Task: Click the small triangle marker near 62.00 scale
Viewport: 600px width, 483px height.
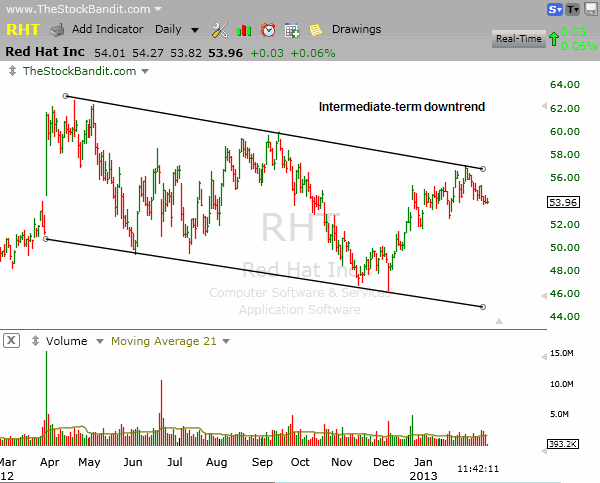Action: click(544, 106)
